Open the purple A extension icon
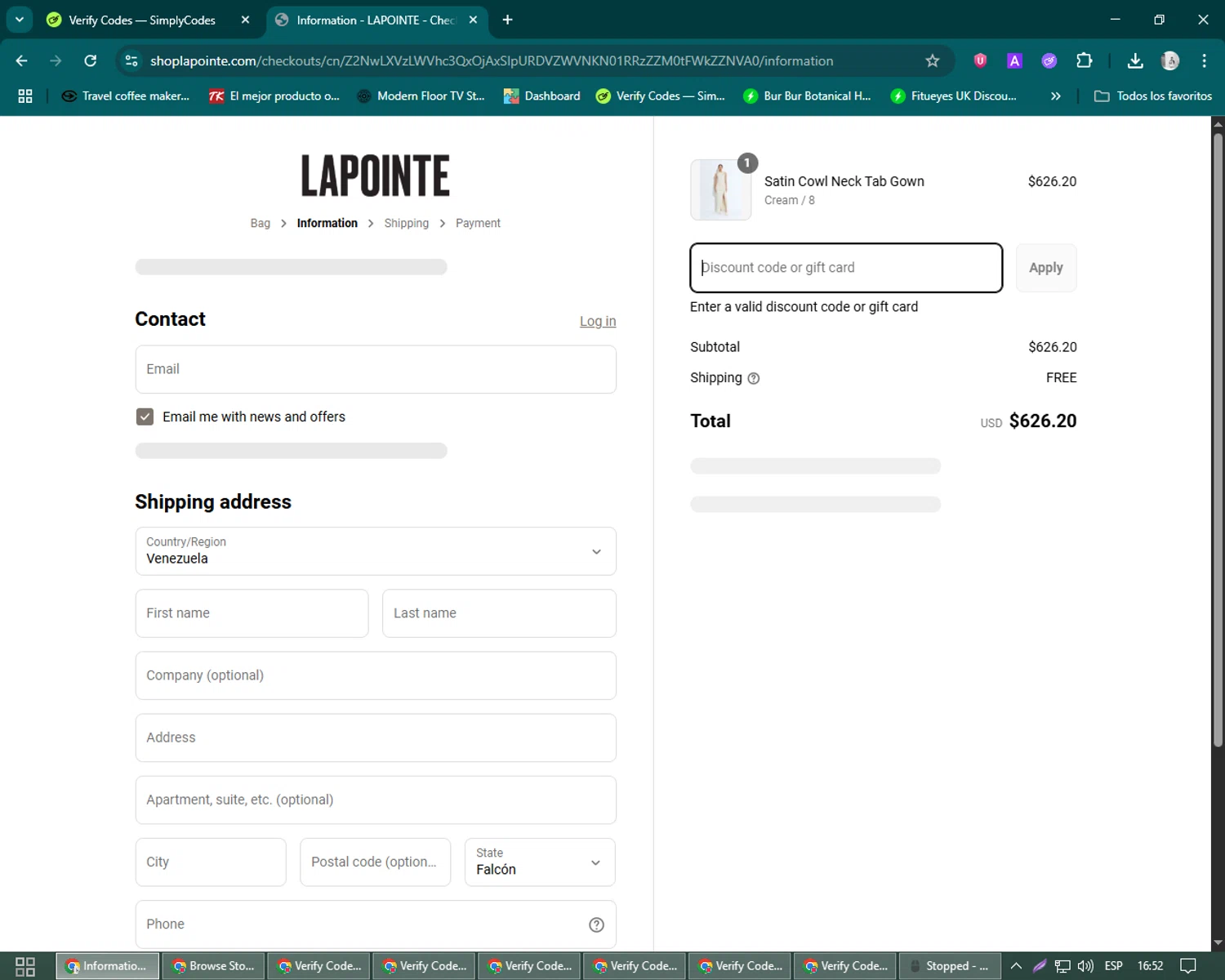The image size is (1225, 980). (x=1014, y=60)
